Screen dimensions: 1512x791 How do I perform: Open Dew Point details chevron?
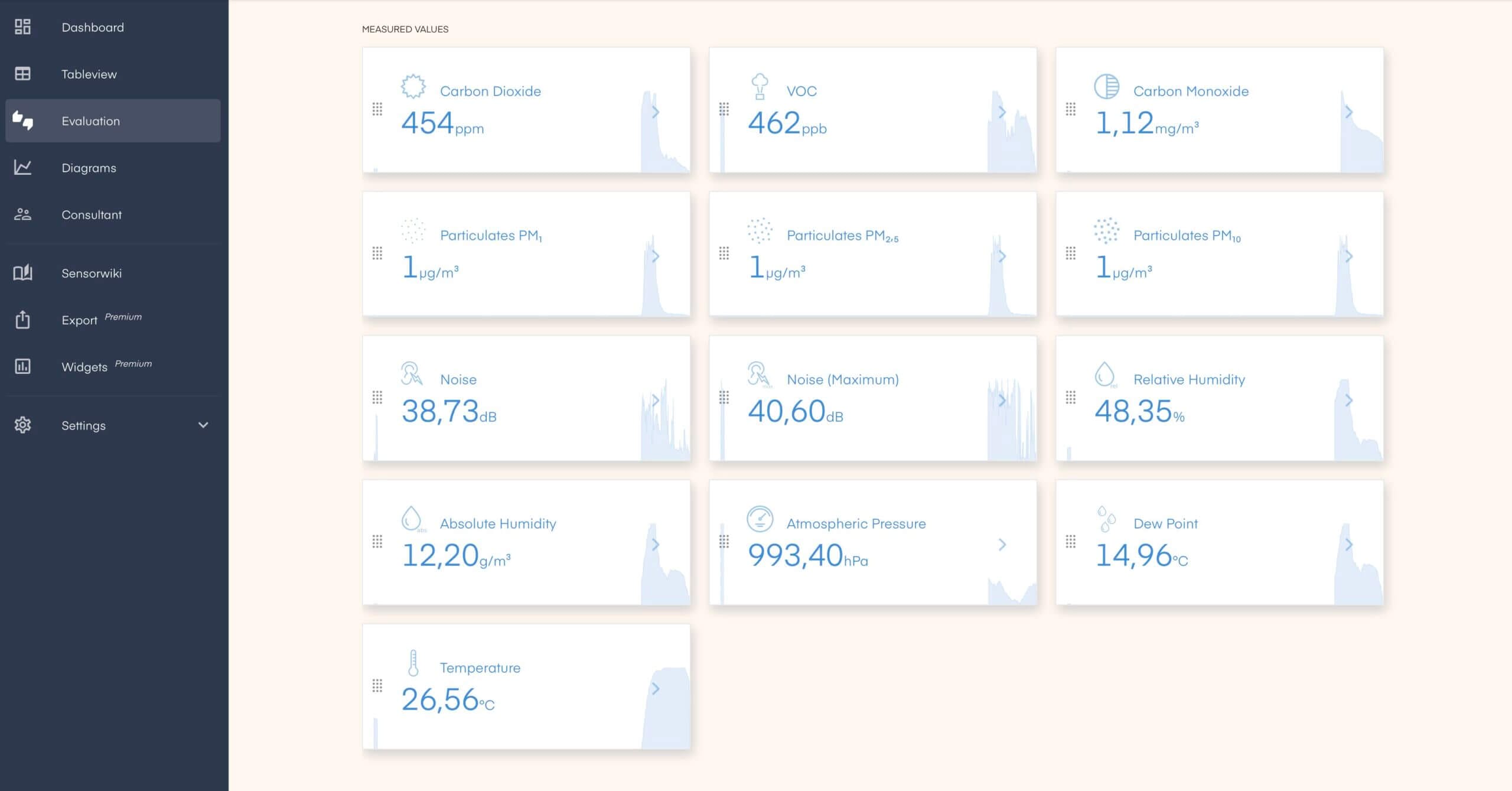[1348, 545]
